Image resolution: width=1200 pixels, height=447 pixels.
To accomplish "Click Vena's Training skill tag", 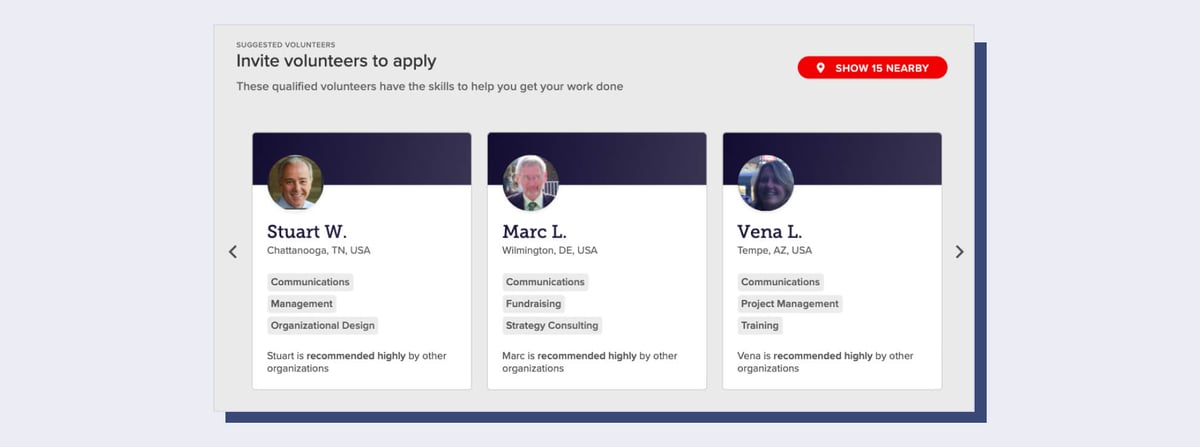I will (x=760, y=325).
